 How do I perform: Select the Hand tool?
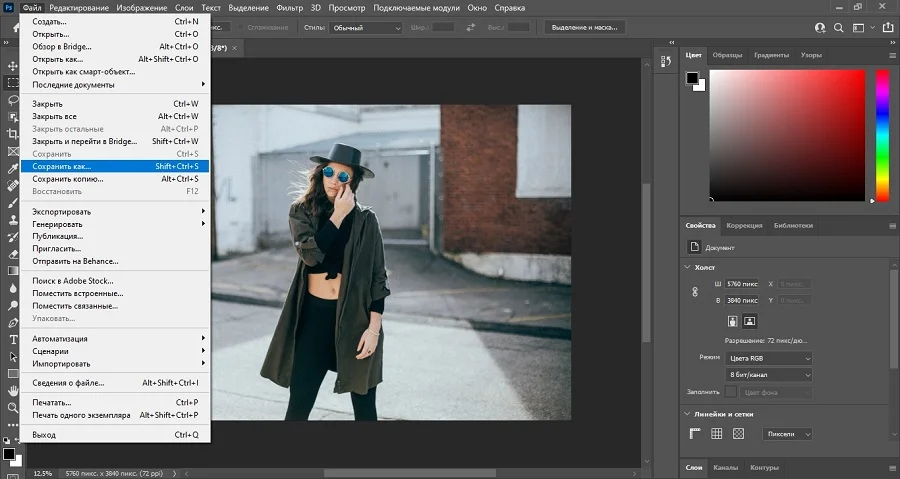click(13, 391)
